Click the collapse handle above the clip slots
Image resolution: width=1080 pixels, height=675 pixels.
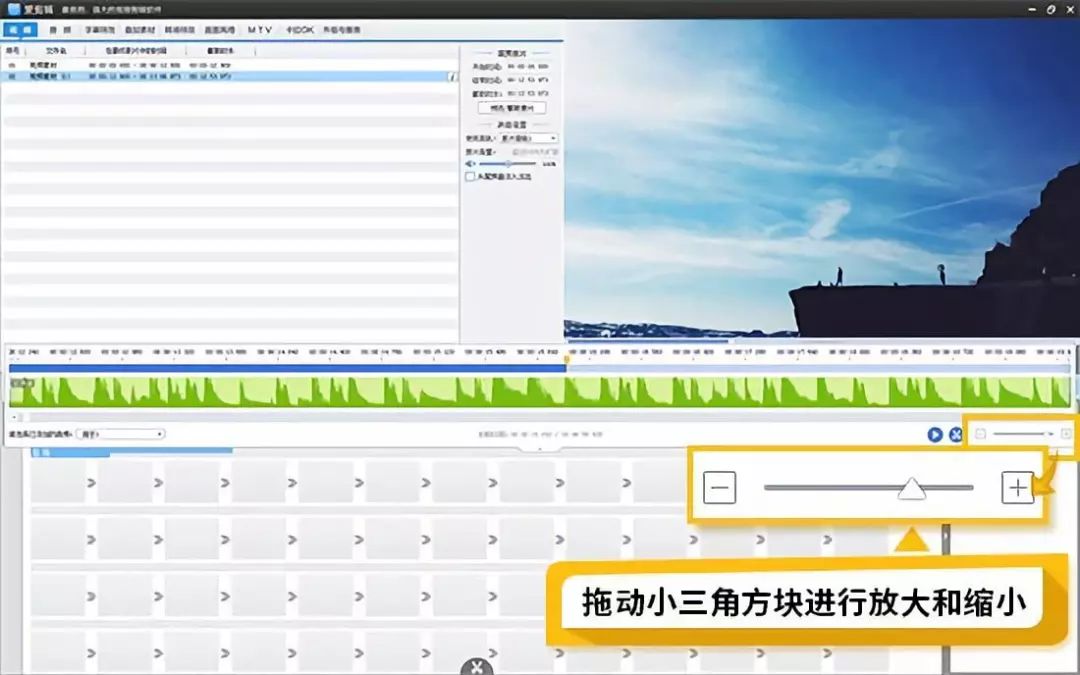coord(539,448)
